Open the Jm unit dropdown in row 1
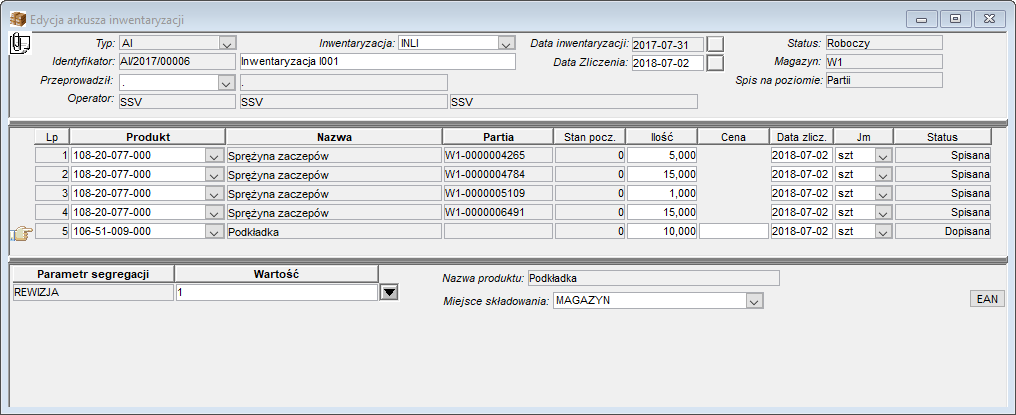The width and height of the screenshot is (1016, 415). tap(883, 156)
